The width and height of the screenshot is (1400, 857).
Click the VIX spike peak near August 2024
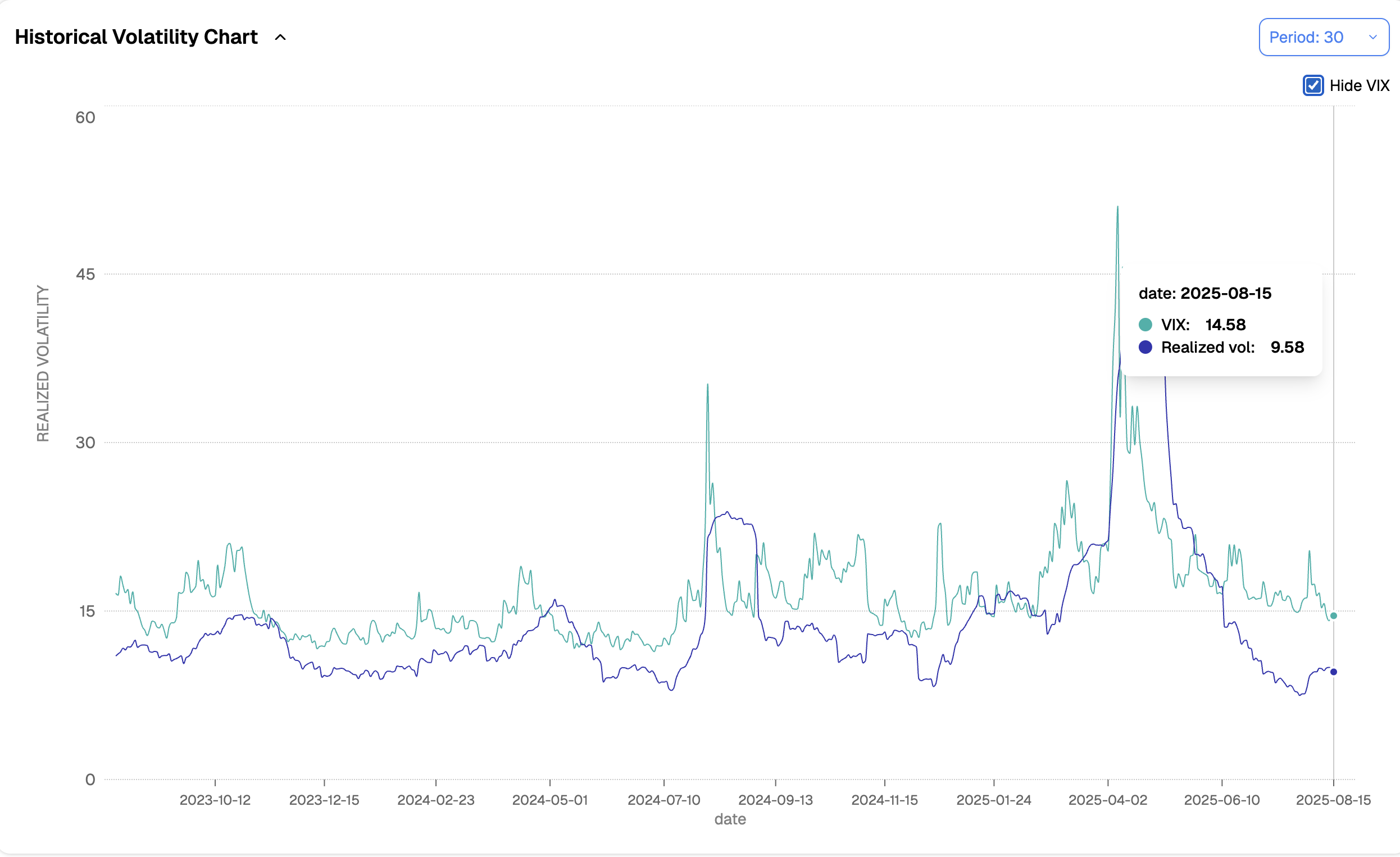pos(707,385)
